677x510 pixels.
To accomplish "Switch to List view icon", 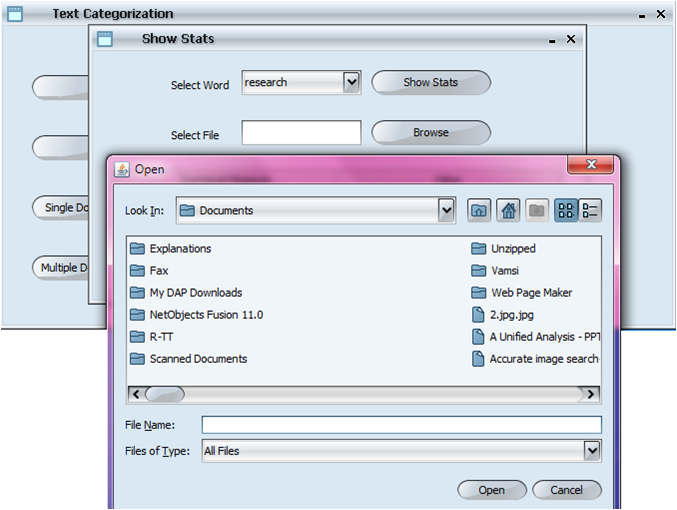I will point(566,210).
